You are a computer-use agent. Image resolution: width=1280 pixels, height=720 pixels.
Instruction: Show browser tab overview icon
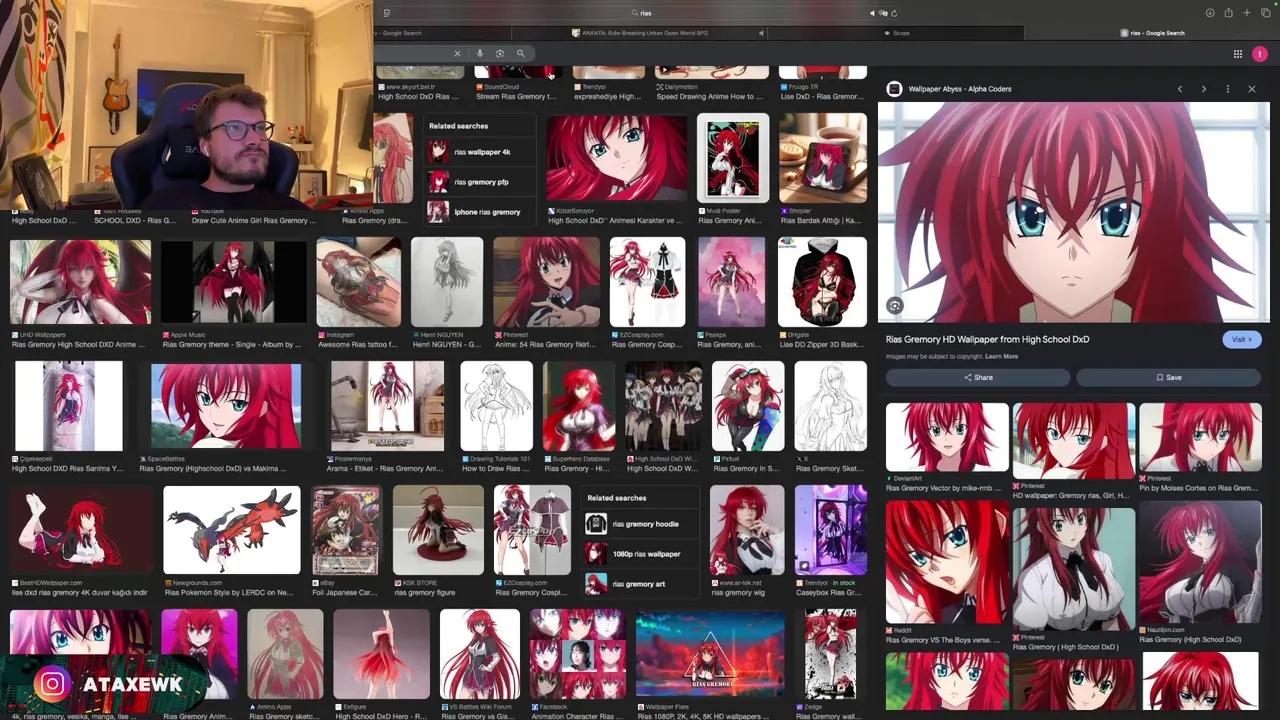(x=1264, y=13)
